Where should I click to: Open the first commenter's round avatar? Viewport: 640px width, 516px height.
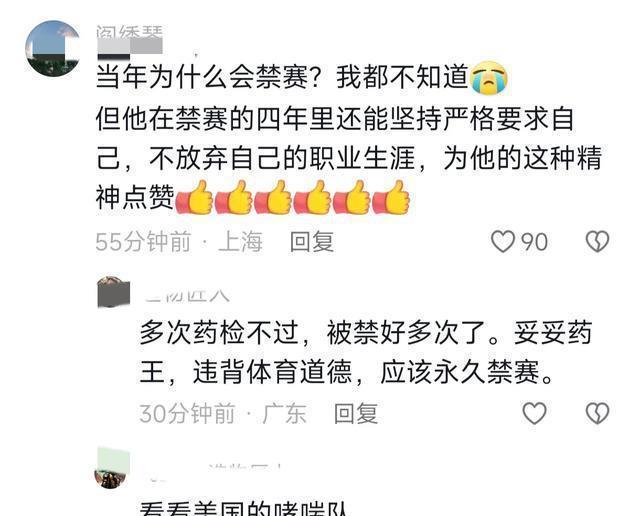coord(52,48)
